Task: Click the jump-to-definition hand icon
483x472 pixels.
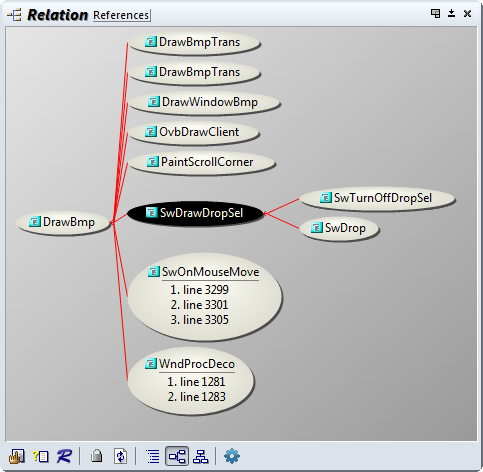Action: pyautogui.click(x=17, y=456)
